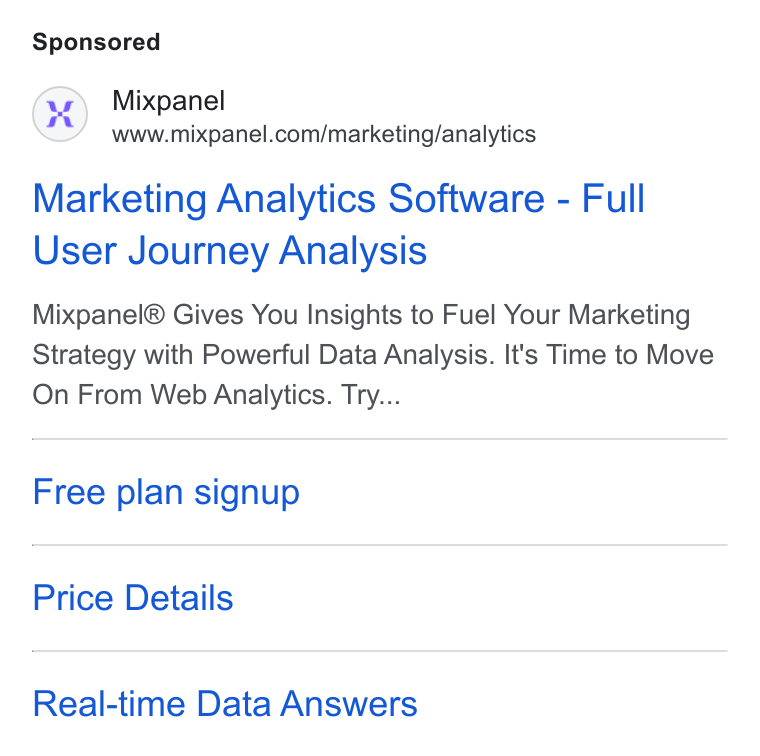Open the Marketing Analytics Software headline link

(338, 224)
